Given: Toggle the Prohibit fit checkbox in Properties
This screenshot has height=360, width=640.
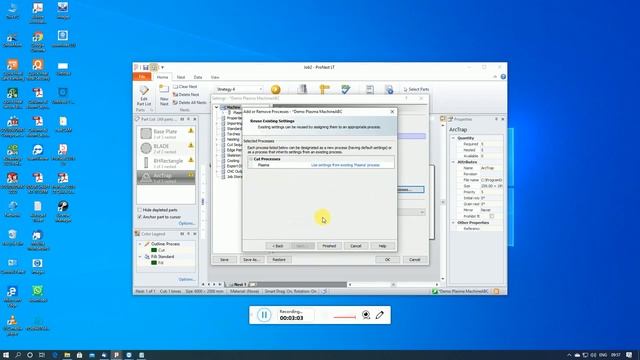Looking at the screenshot, I should click(491, 216).
